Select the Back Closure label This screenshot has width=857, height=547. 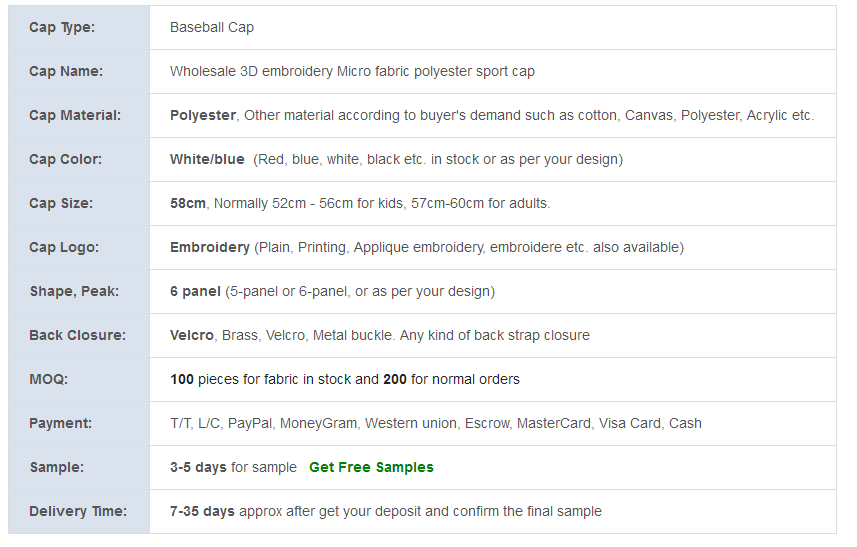tap(77, 336)
